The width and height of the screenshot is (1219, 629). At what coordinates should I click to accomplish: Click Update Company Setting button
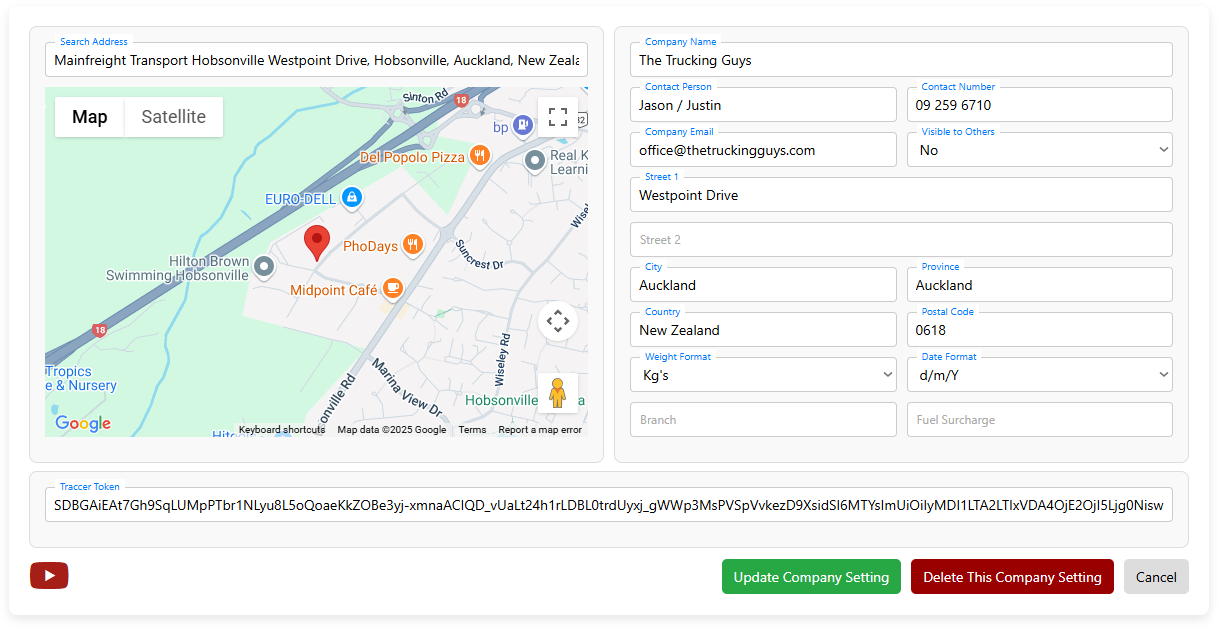(x=811, y=577)
